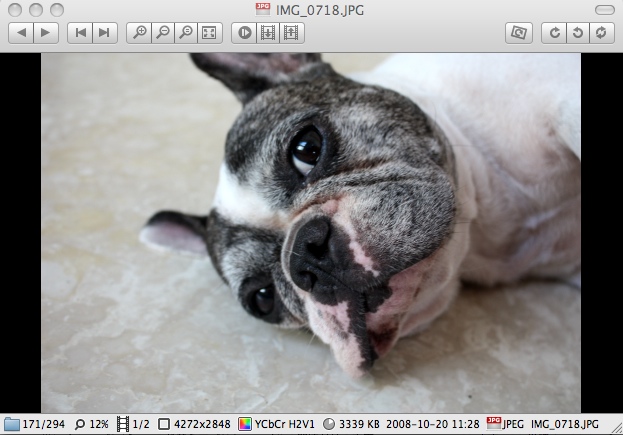Click the window resize grip
The width and height of the screenshot is (623, 435).
click(617, 428)
